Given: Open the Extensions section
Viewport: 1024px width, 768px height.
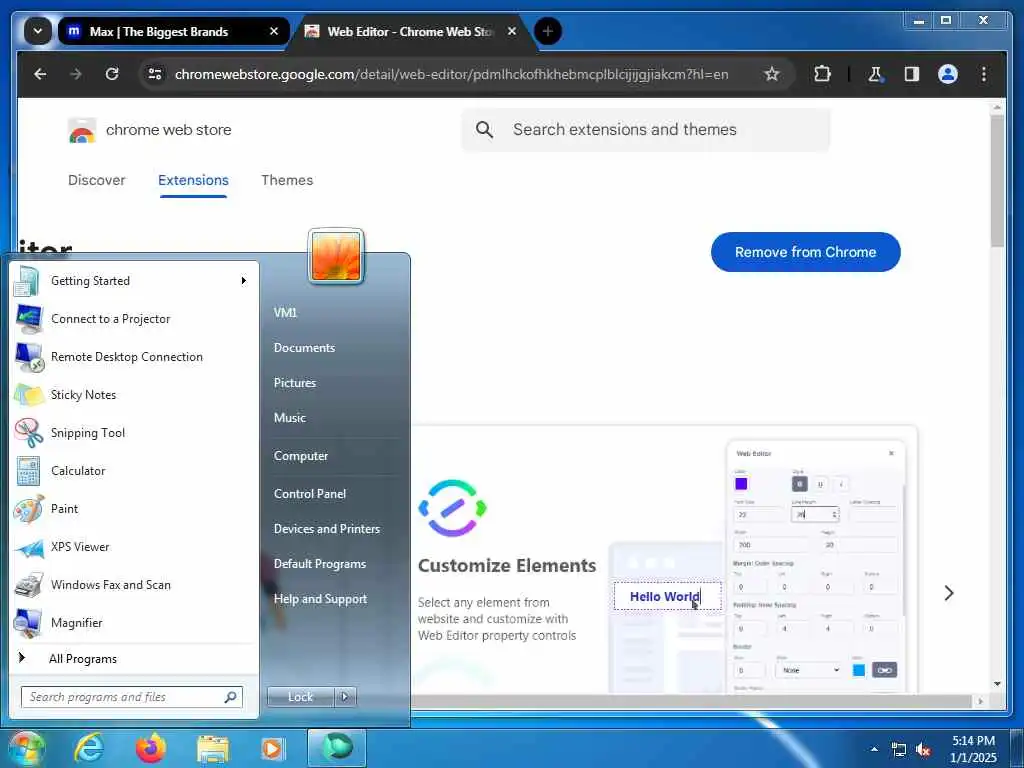Looking at the screenshot, I should (193, 180).
